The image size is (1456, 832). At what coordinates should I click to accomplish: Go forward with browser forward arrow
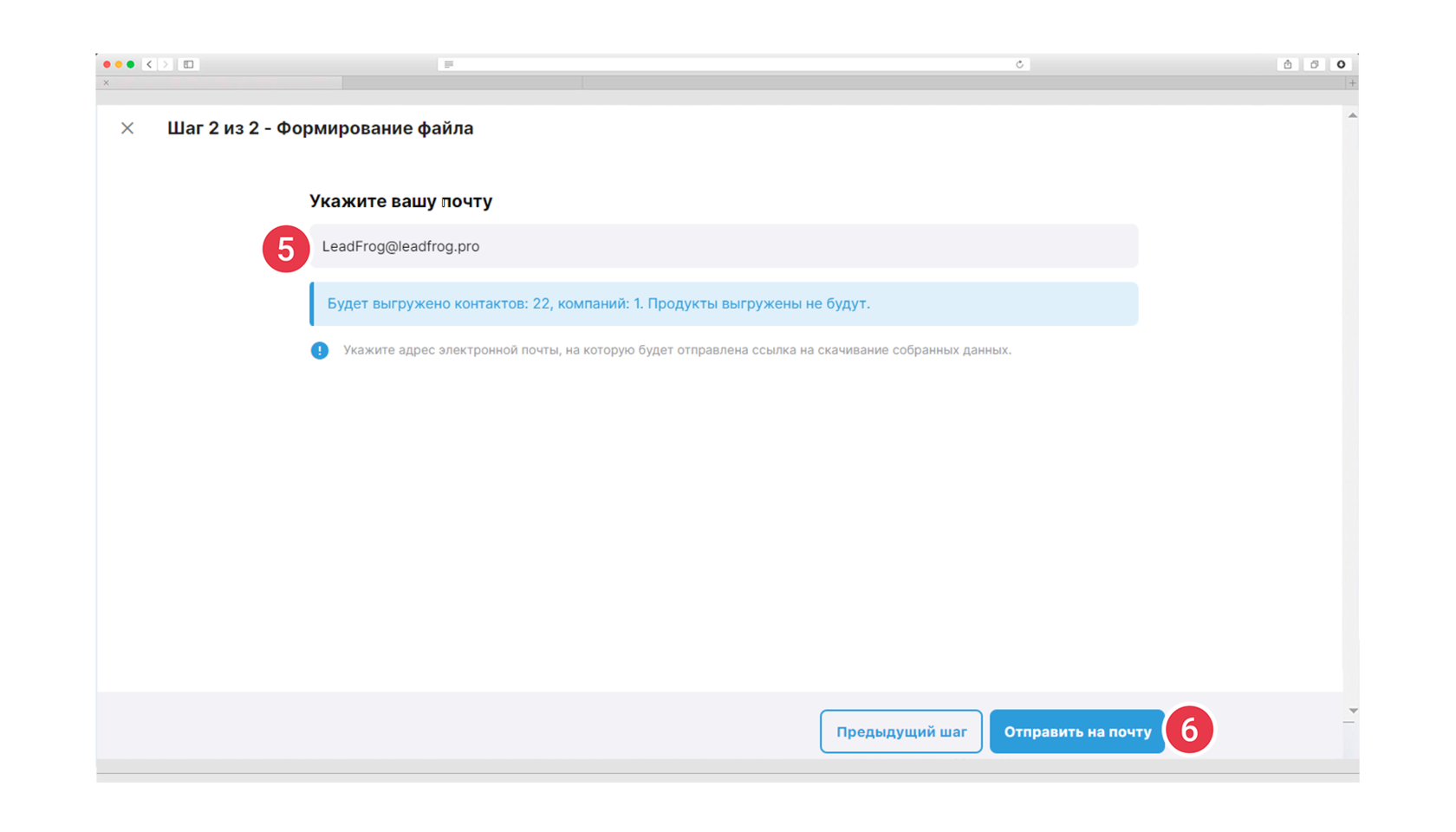(x=166, y=64)
